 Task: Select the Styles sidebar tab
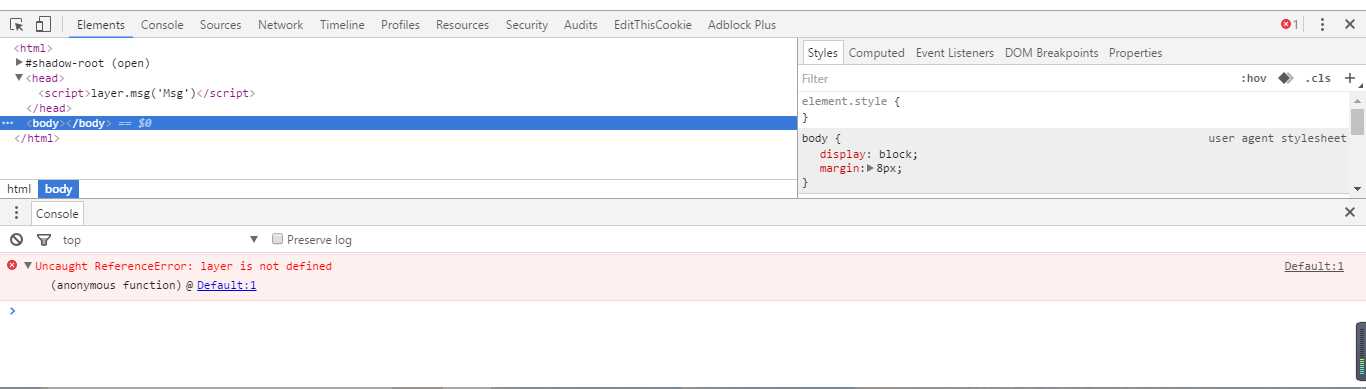tap(823, 53)
